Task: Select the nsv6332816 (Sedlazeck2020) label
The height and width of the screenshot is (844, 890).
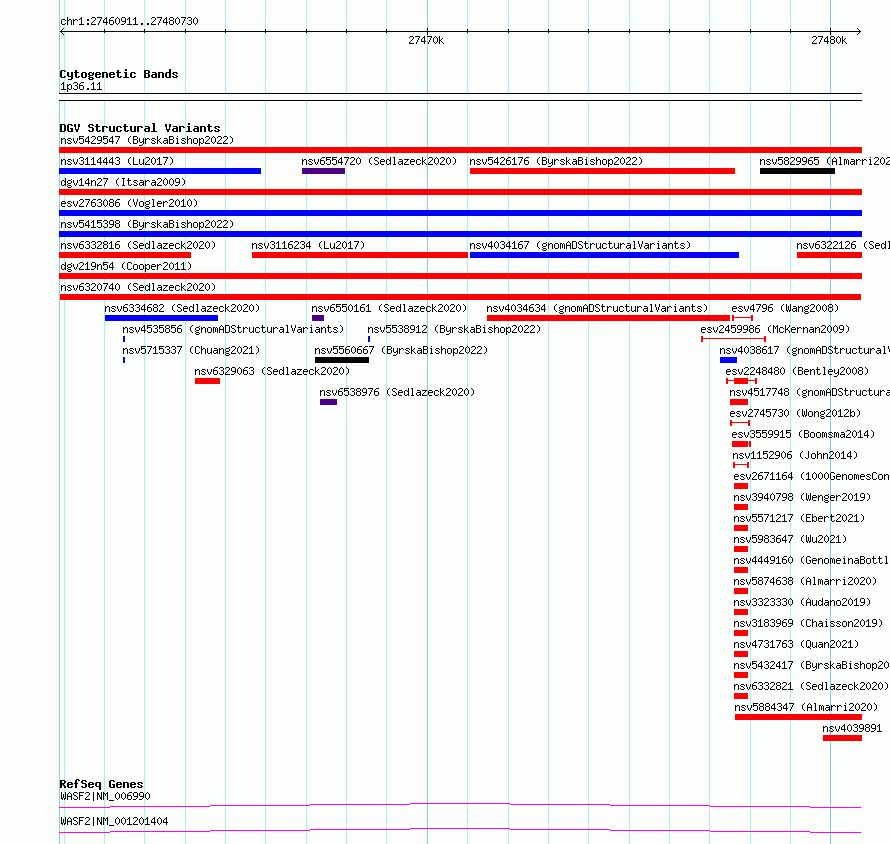Action: point(138,245)
